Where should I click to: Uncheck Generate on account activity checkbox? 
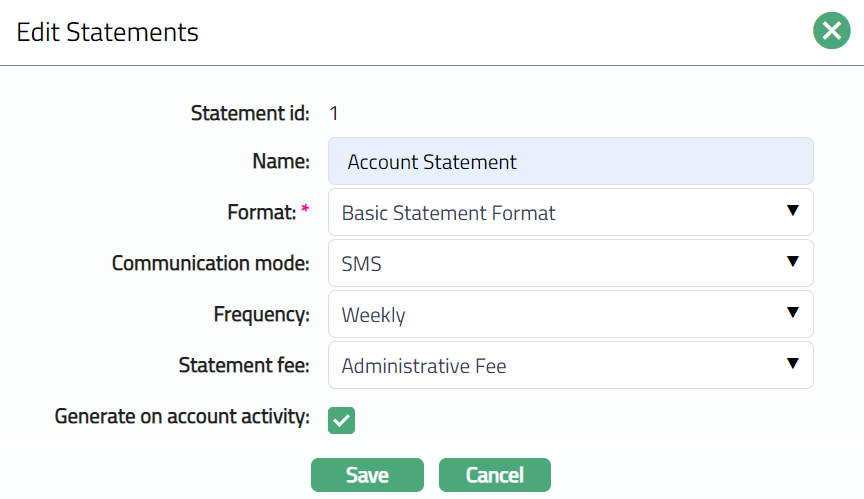tap(342, 421)
